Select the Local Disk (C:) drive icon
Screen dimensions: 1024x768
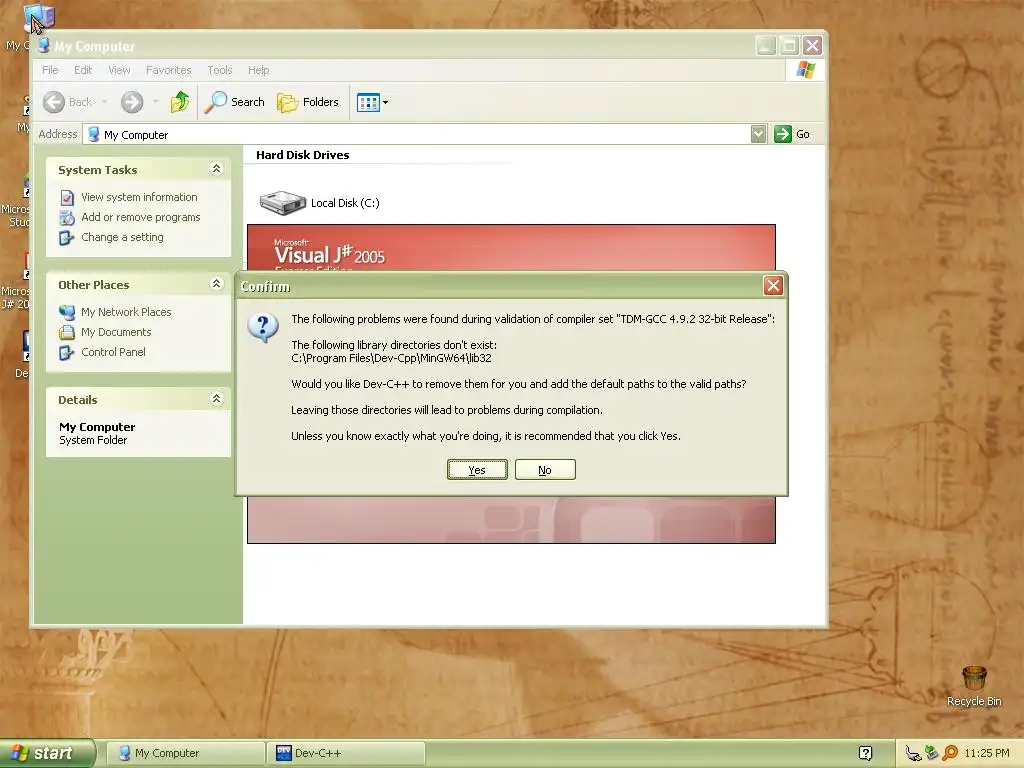coord(282,202)
